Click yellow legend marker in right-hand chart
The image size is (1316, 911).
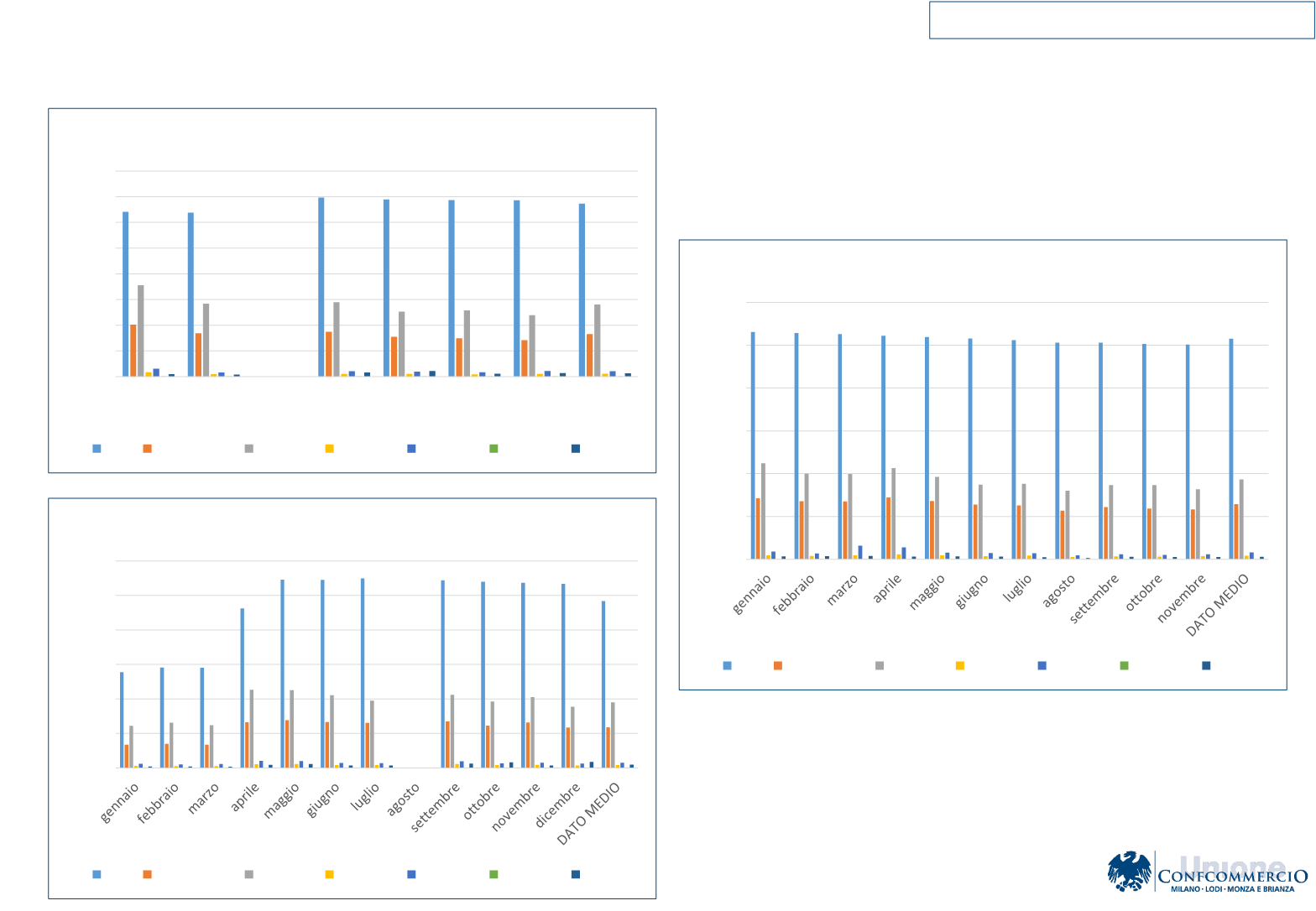[x=960, y=665]
